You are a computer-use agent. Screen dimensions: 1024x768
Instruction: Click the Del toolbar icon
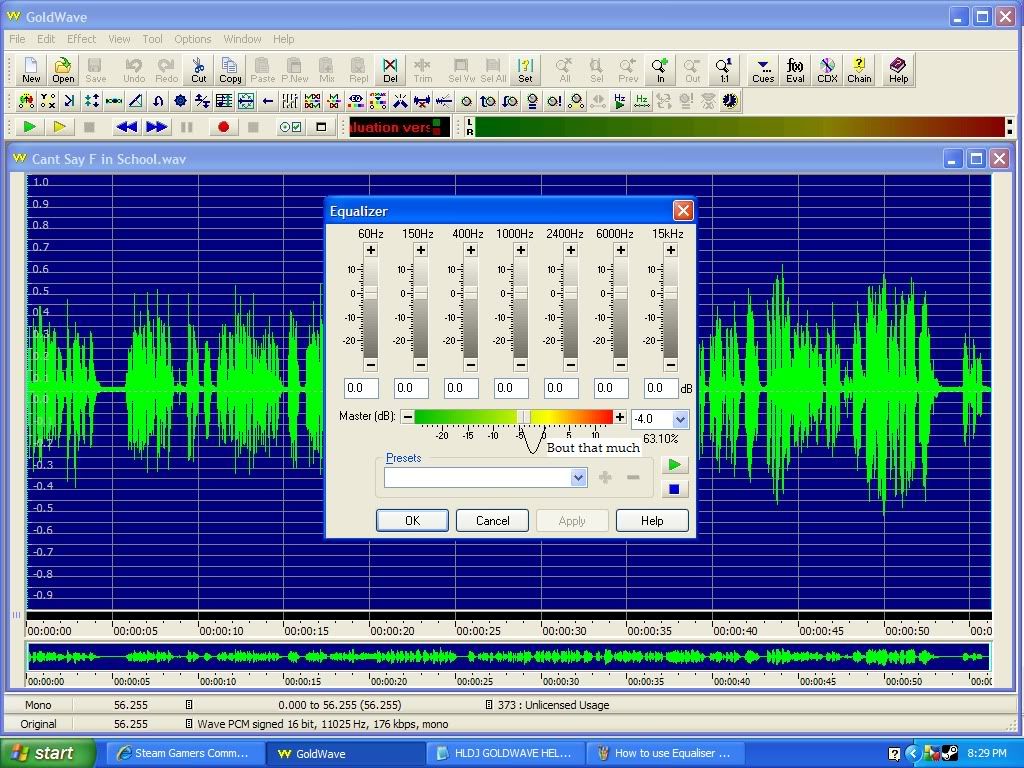pos(390,70)
